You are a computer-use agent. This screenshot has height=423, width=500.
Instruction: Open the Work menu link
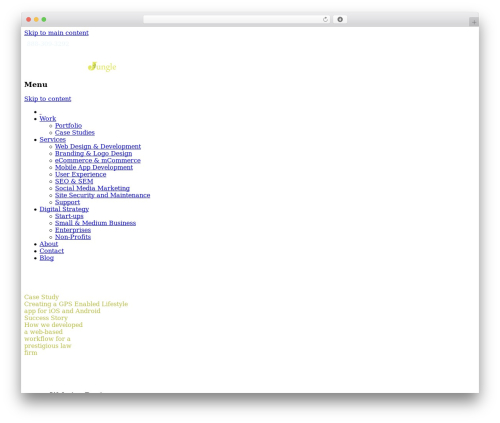pos(48,119)
